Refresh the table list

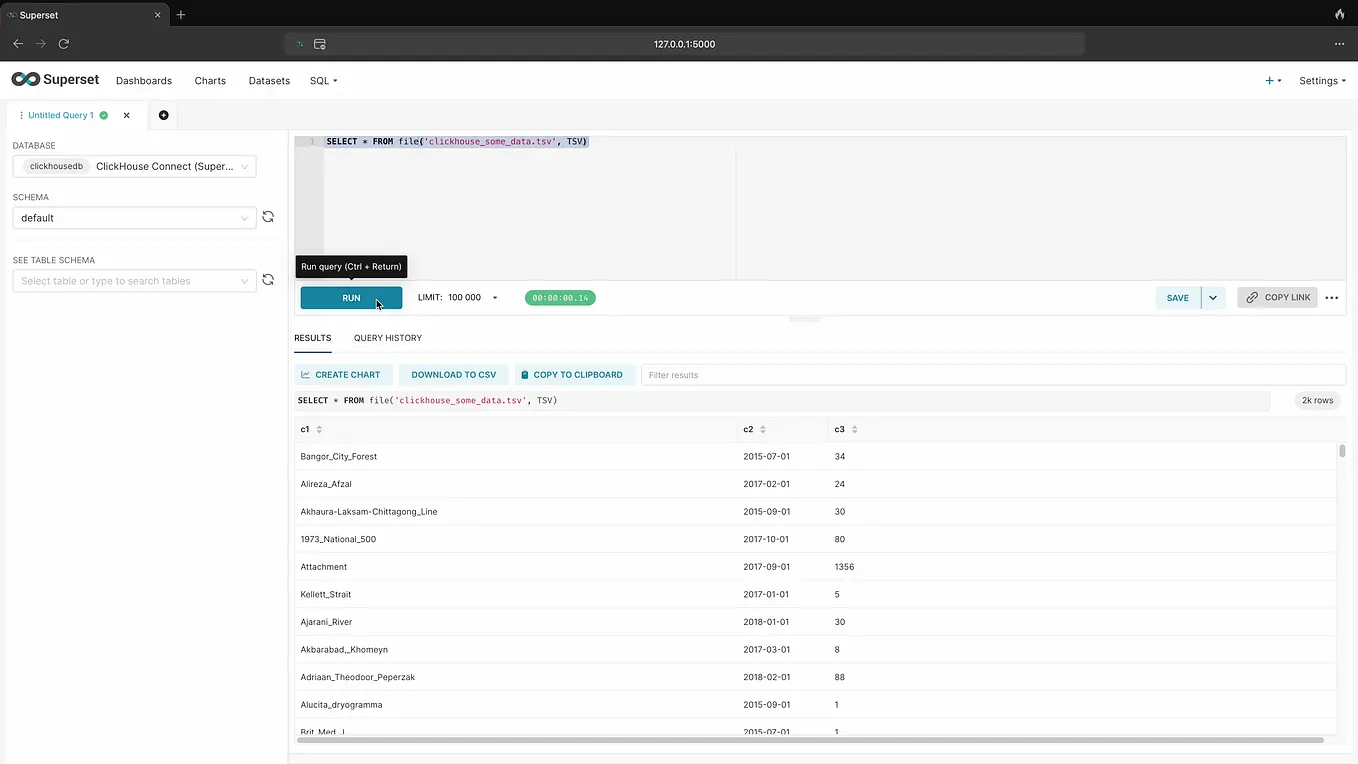pos(268,280)
